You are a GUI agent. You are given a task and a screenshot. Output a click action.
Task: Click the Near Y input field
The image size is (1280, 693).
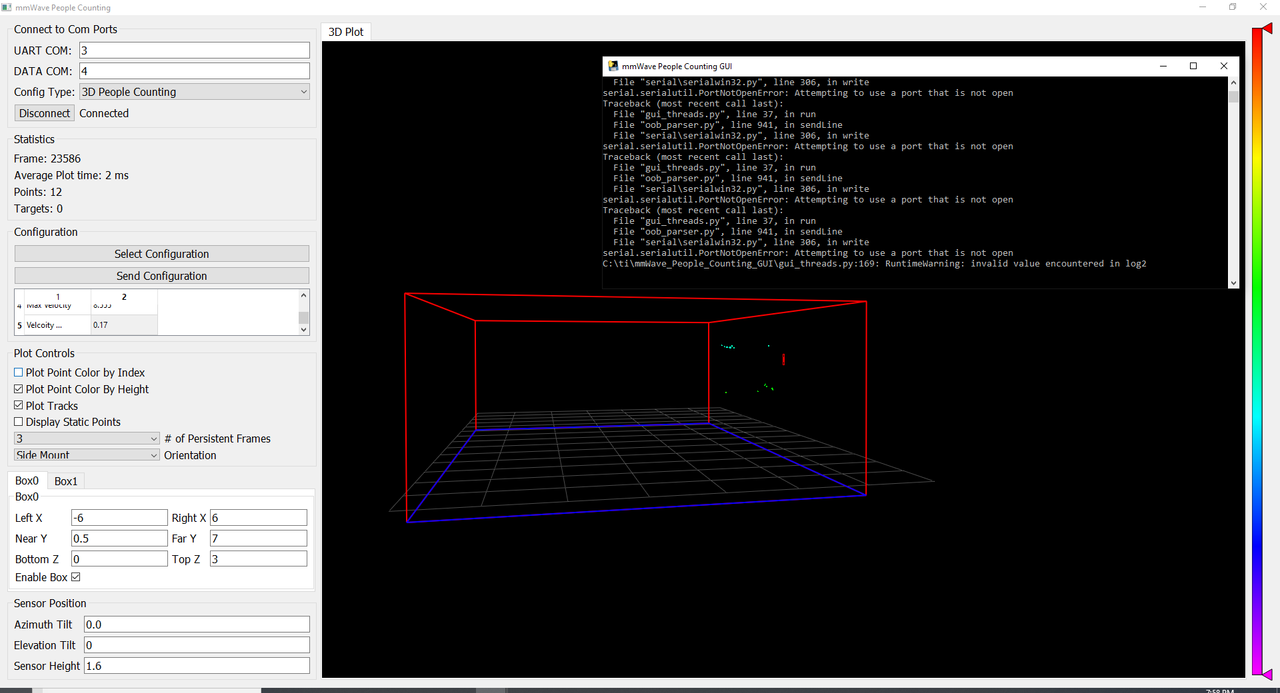coord(119,539)
